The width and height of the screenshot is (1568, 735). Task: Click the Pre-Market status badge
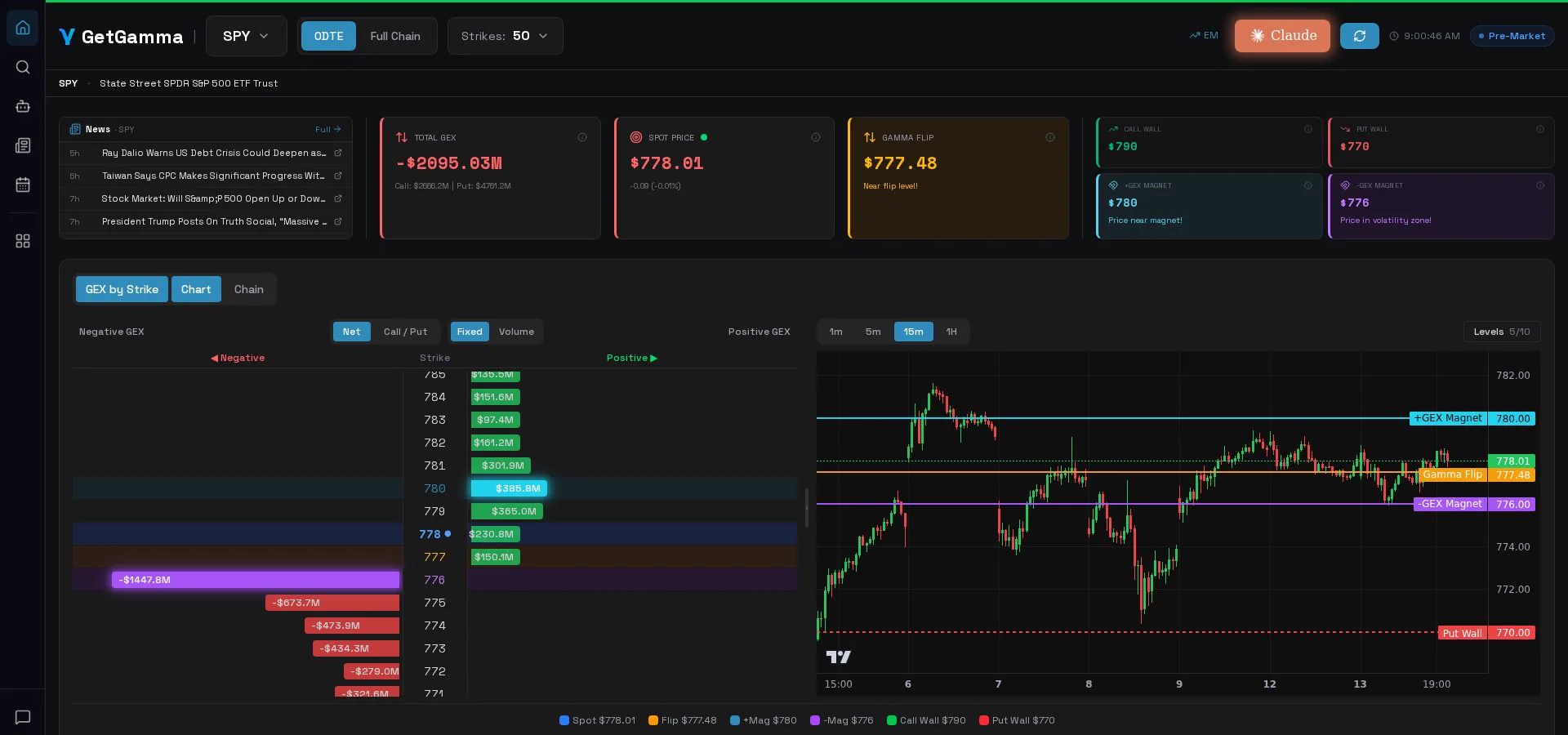pos(1512,36)
